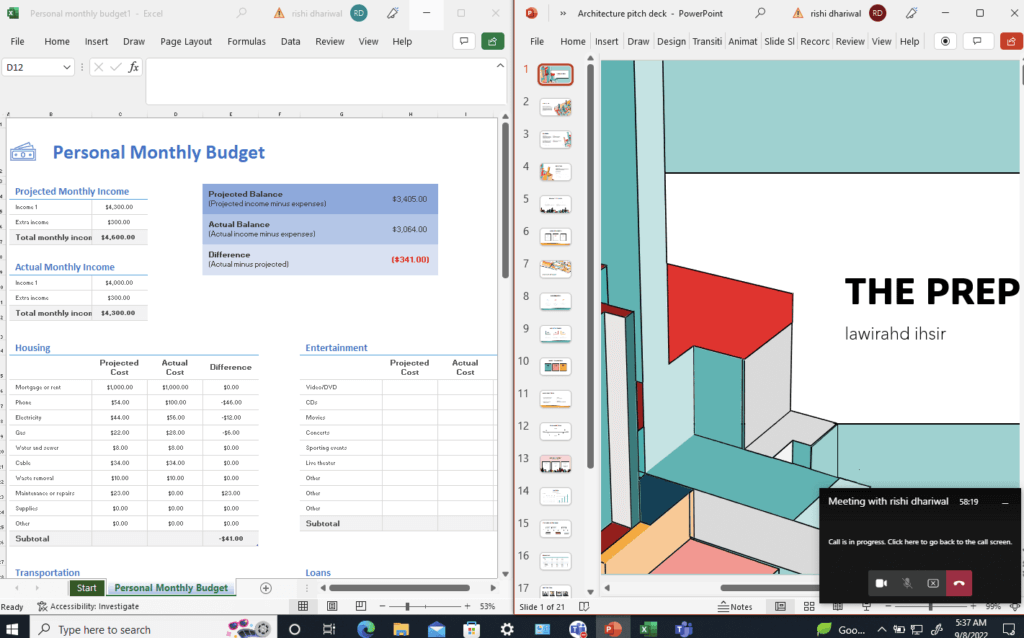Switch to Page Break Preview view in Excel

[x=363, y=606]
